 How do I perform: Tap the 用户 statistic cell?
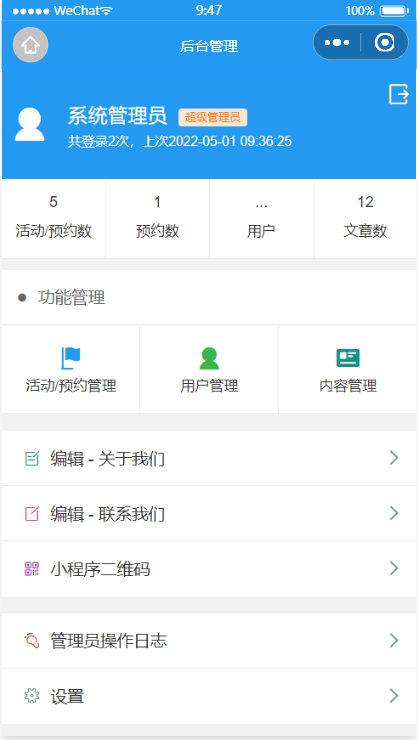[x=261, y=219]
